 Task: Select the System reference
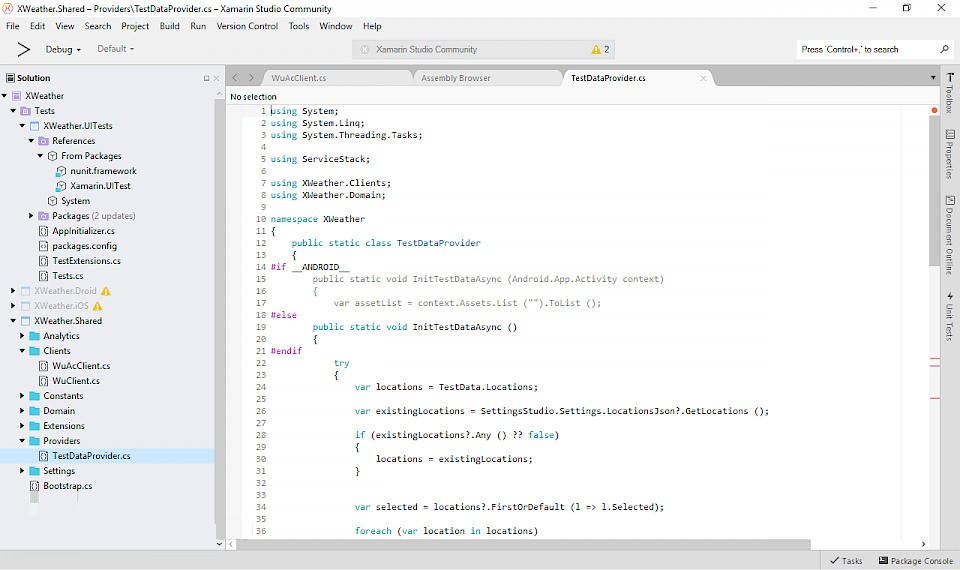coord(75,201)
